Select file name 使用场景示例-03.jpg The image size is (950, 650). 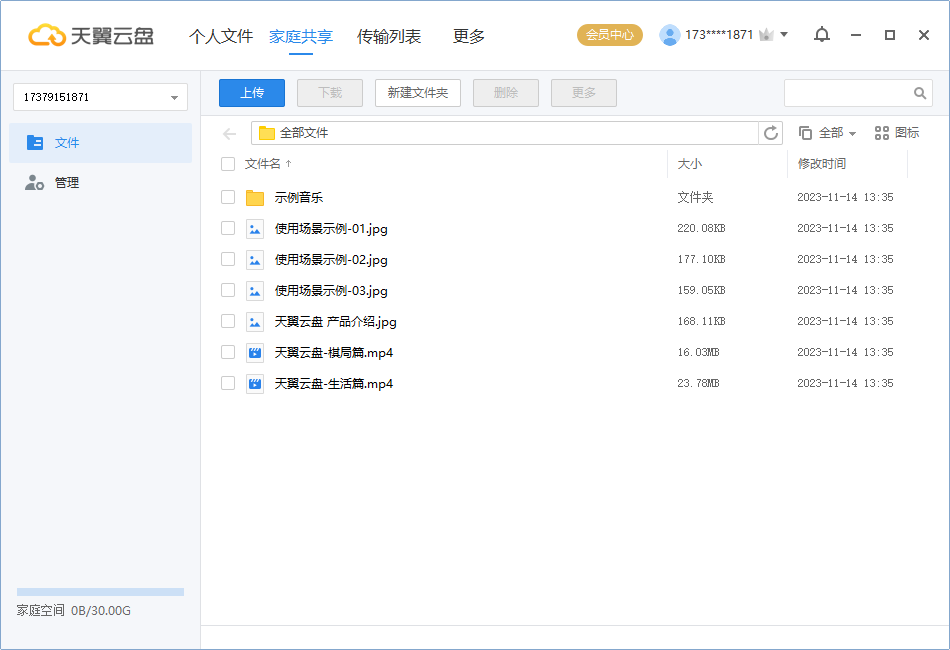click(331, 291)
